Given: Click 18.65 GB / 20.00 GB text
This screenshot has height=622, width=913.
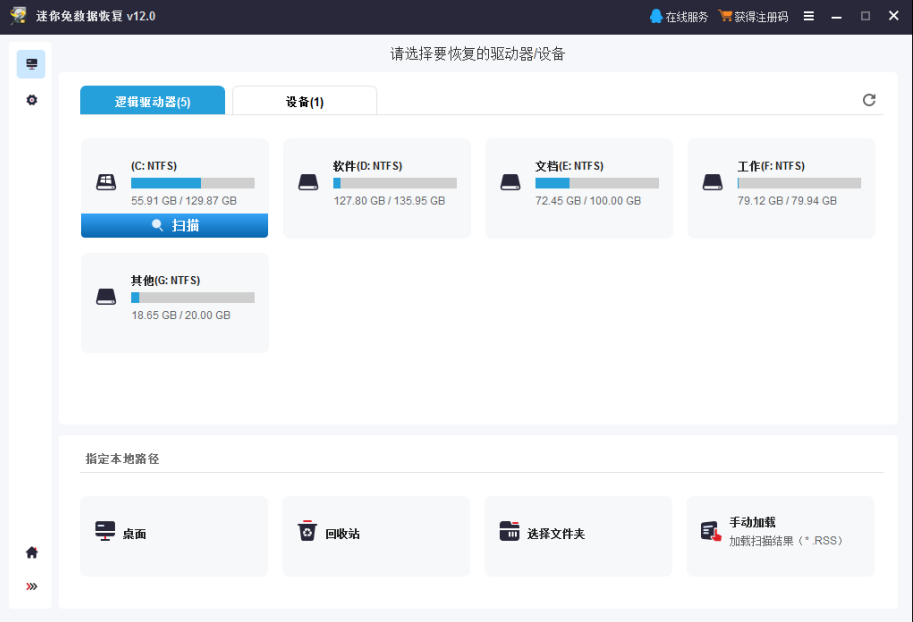Looking at the screenshot, I should point(181,315).
